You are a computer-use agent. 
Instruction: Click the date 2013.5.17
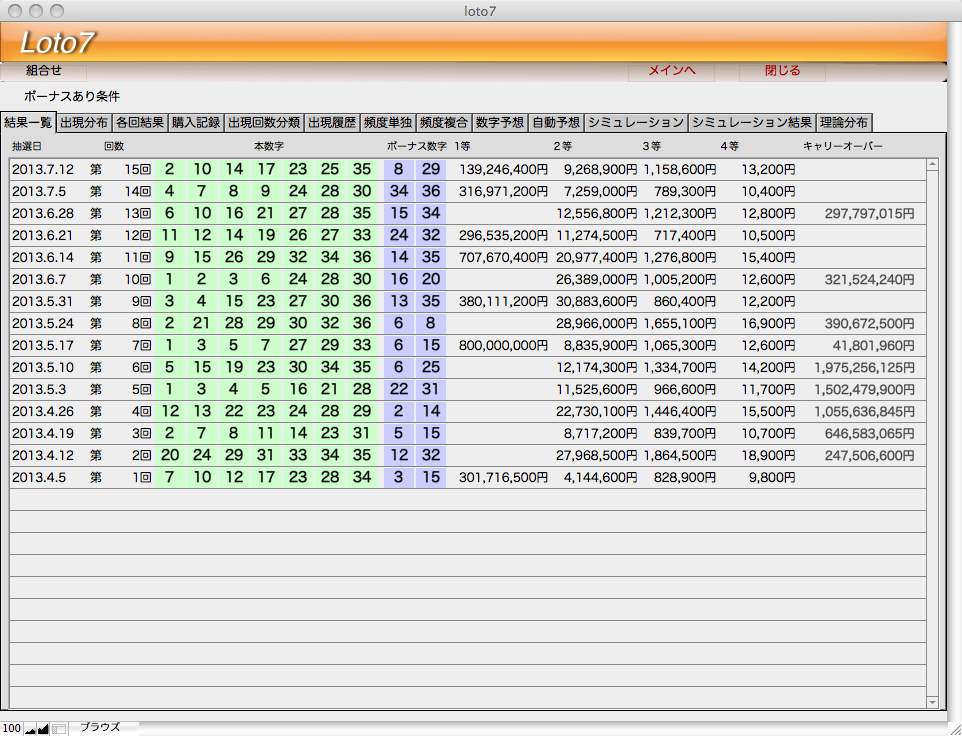point(43,345)
